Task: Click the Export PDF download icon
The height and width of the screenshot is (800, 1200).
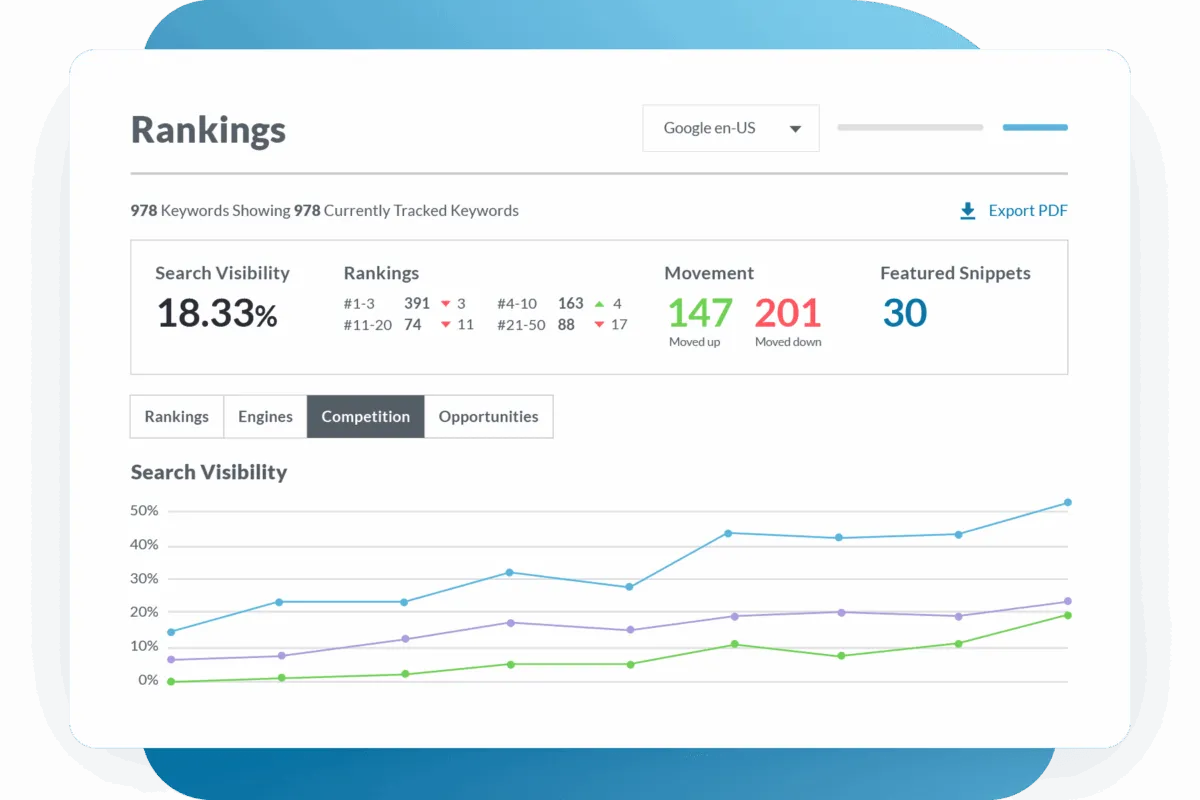Action: [967, 211]
